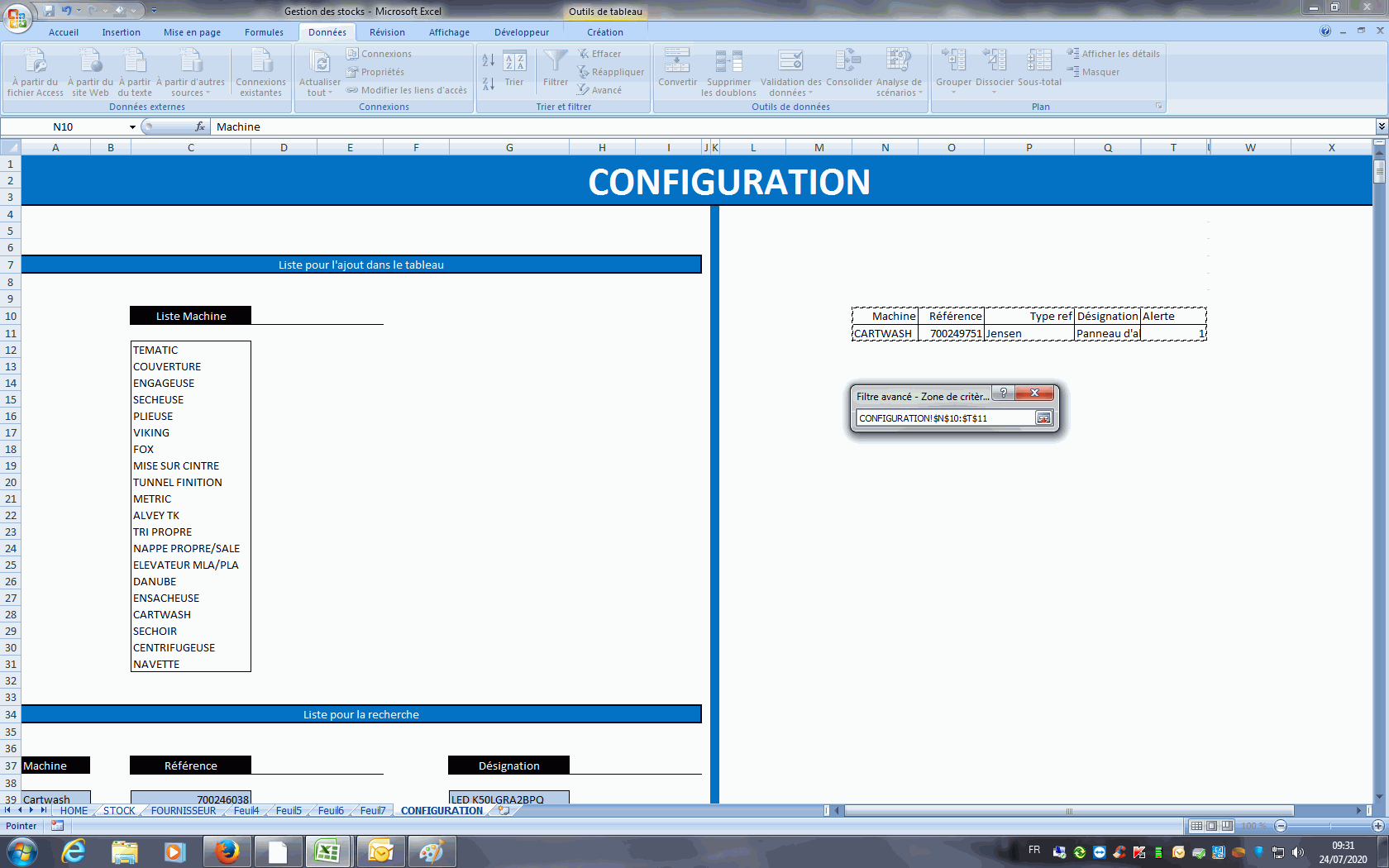Click the Office button logo
1389x868 pixels.
[x=17, y=17]
